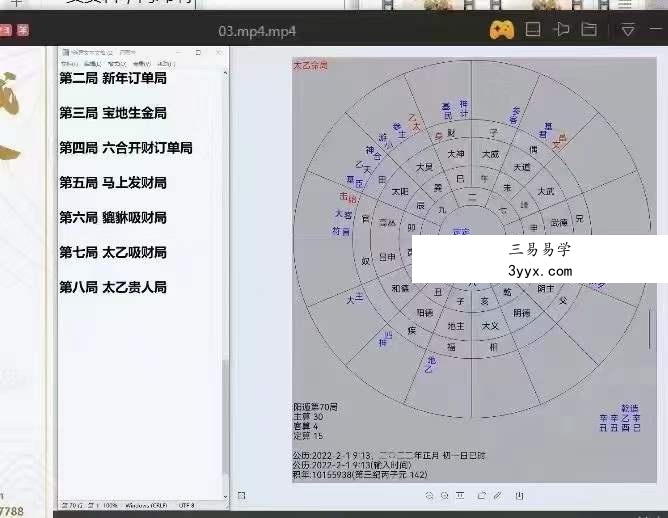Open the folder icon in player title bar
This screenshot has height=518, width=668.
(589, 29)
